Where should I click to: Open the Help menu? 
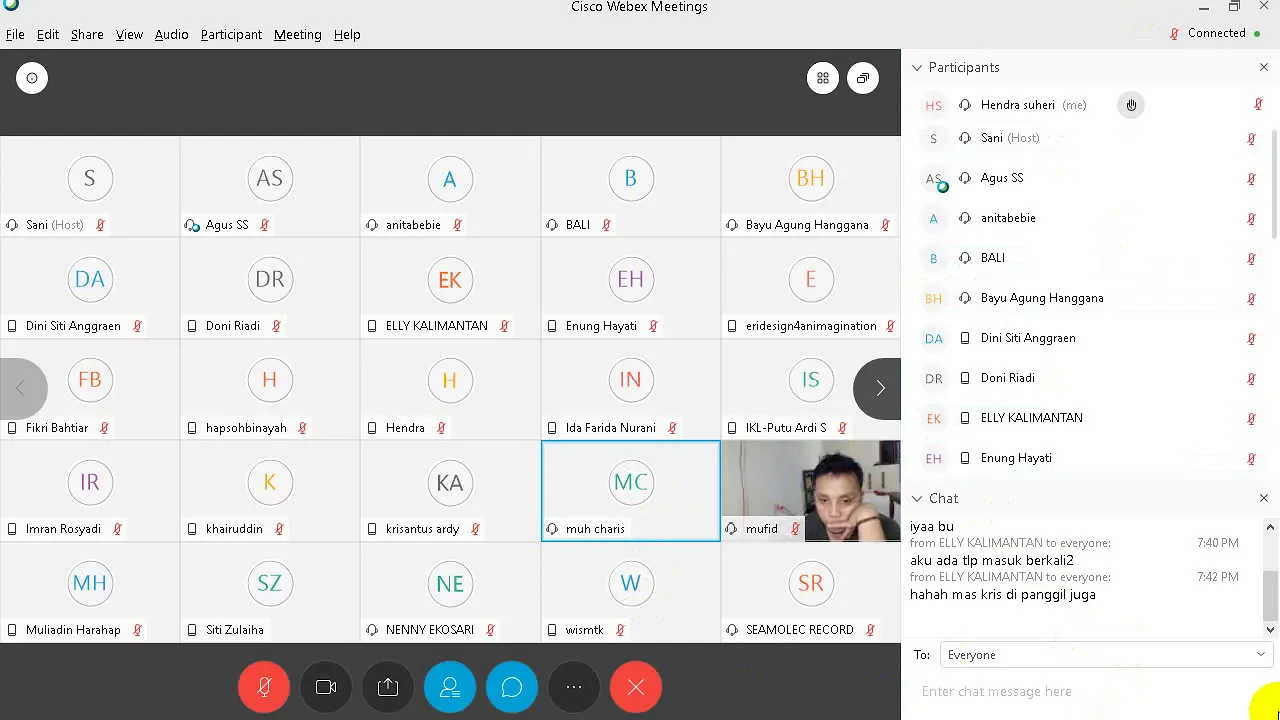click(347, 34)
